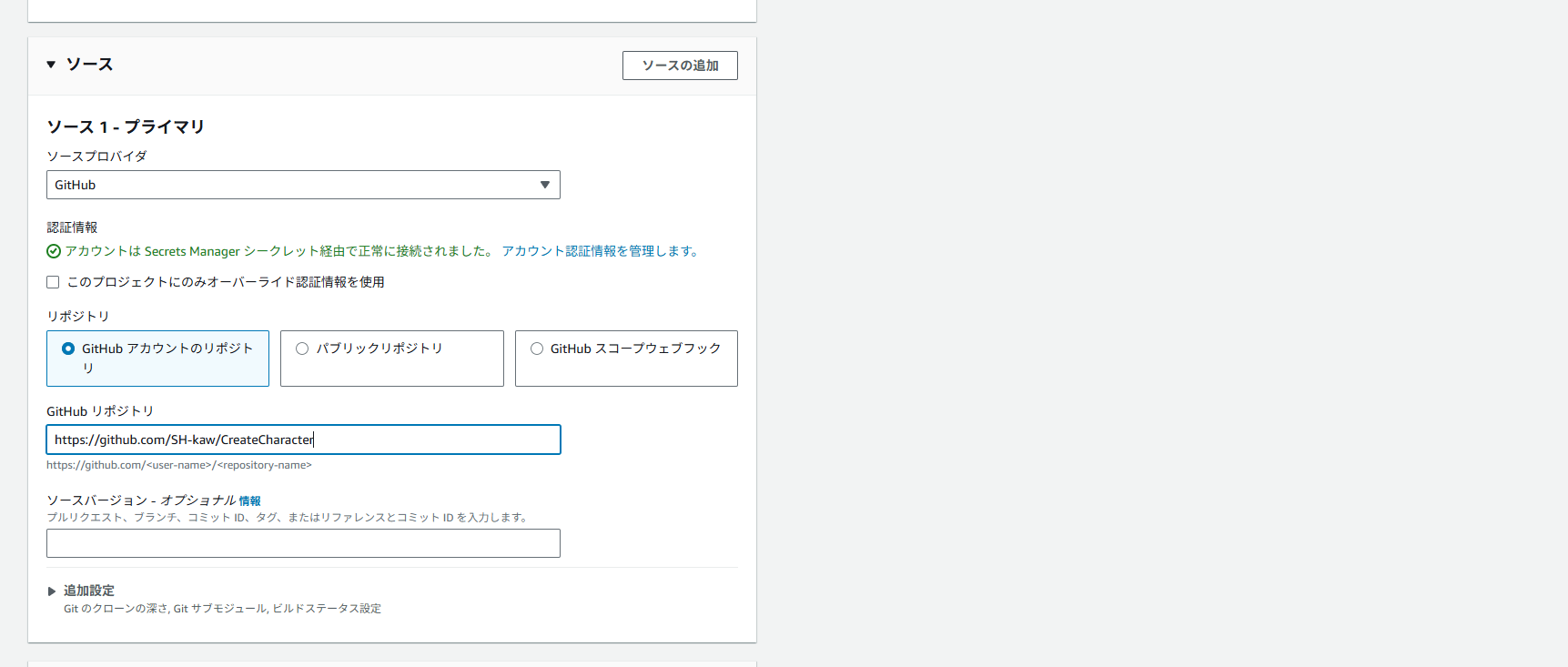This screenshot has width=1568, height=667.
Task: Open アカウント認証情報を管理します link
Action: [x=602, y=251]
